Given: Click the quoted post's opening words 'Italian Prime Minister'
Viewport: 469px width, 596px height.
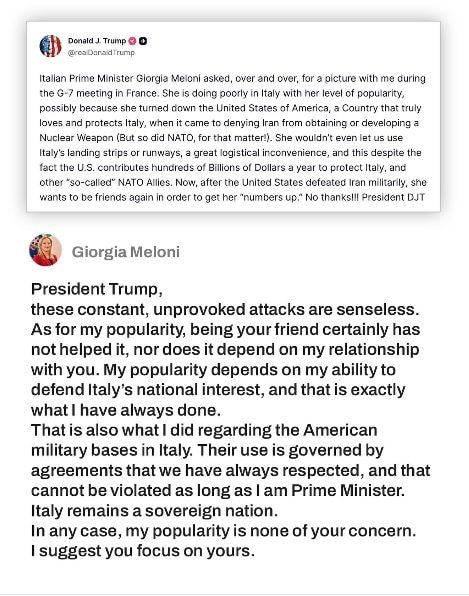Looking at the screenshot, I should coord(86,78).
